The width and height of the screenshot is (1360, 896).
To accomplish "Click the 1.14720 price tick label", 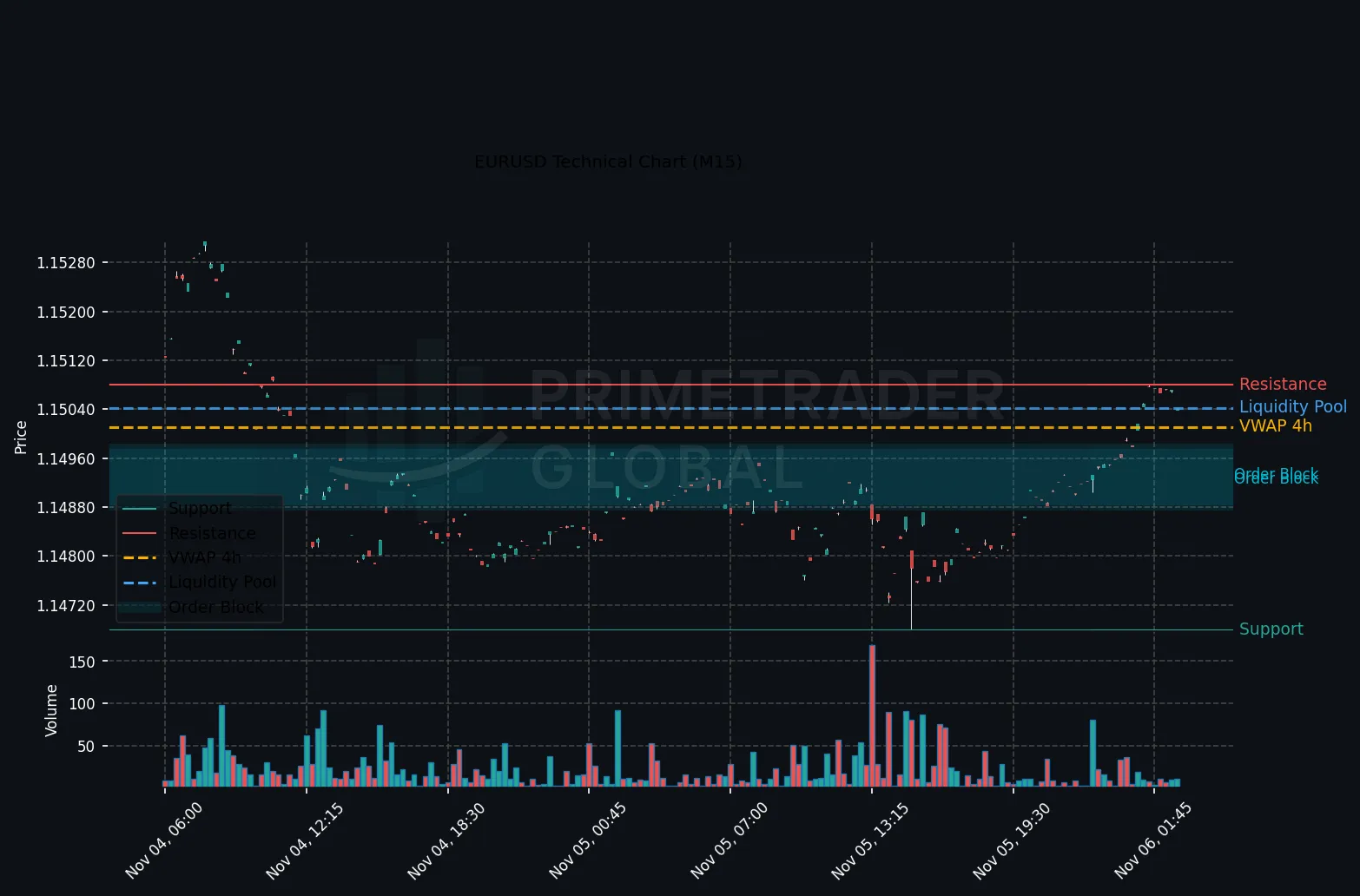I will click(66, 605).
